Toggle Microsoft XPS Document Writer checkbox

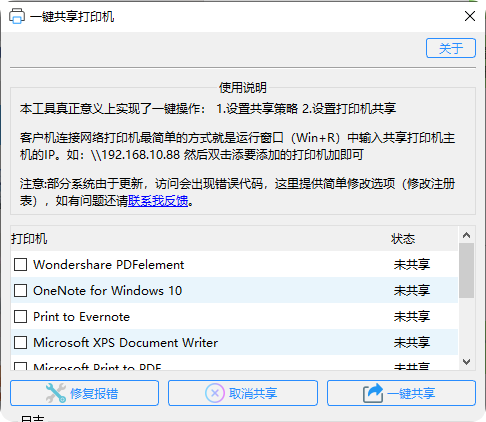[21, 343]
